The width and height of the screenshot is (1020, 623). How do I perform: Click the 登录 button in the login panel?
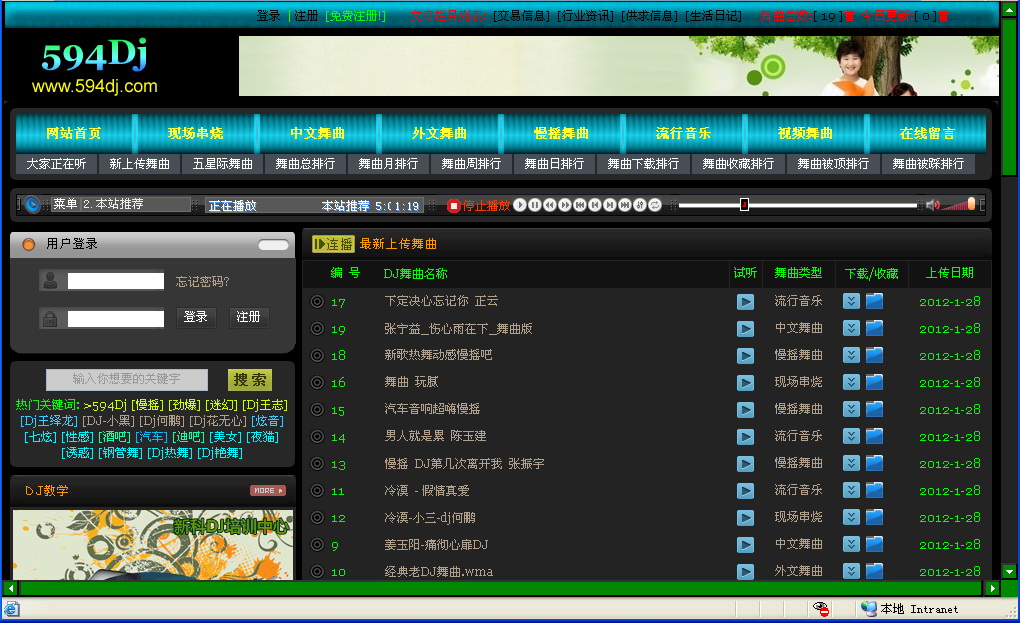(195, 317)
